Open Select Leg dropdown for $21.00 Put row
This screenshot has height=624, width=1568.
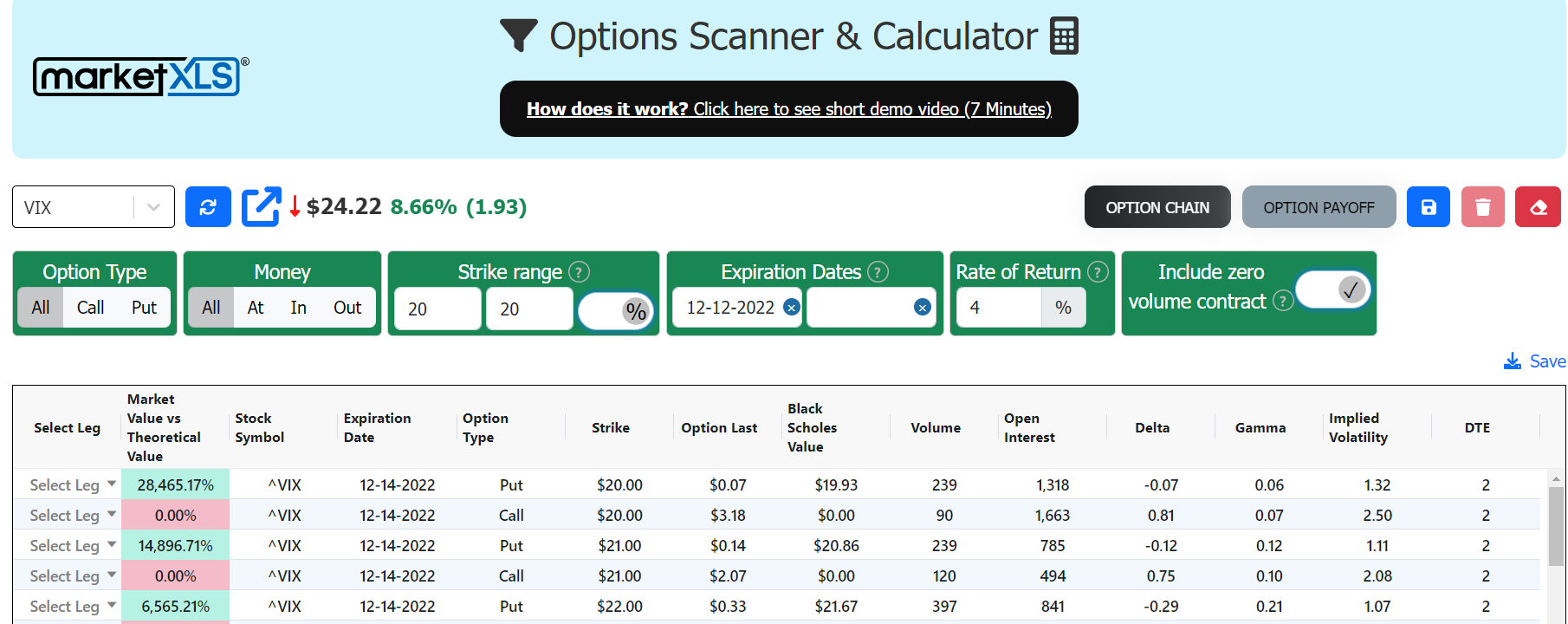[73, 545]
